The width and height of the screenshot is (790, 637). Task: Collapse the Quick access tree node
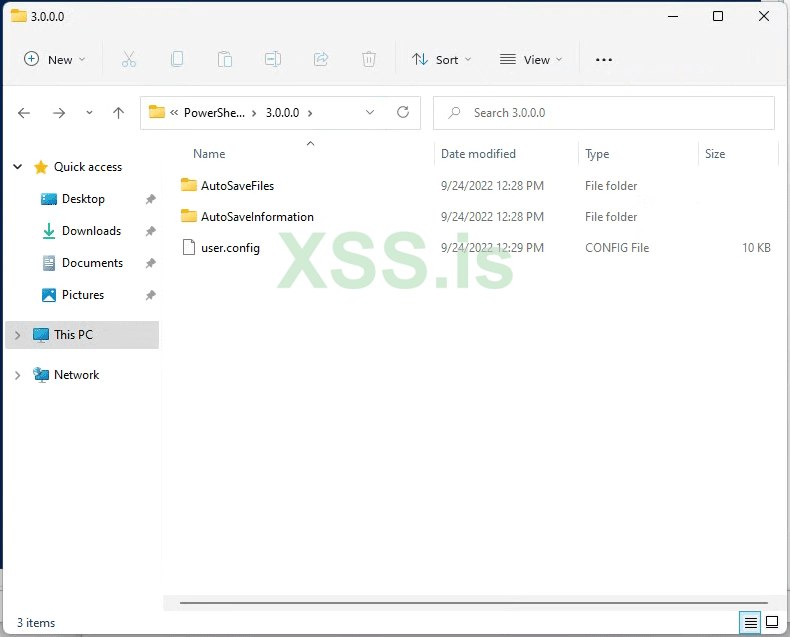coord(18,167)
